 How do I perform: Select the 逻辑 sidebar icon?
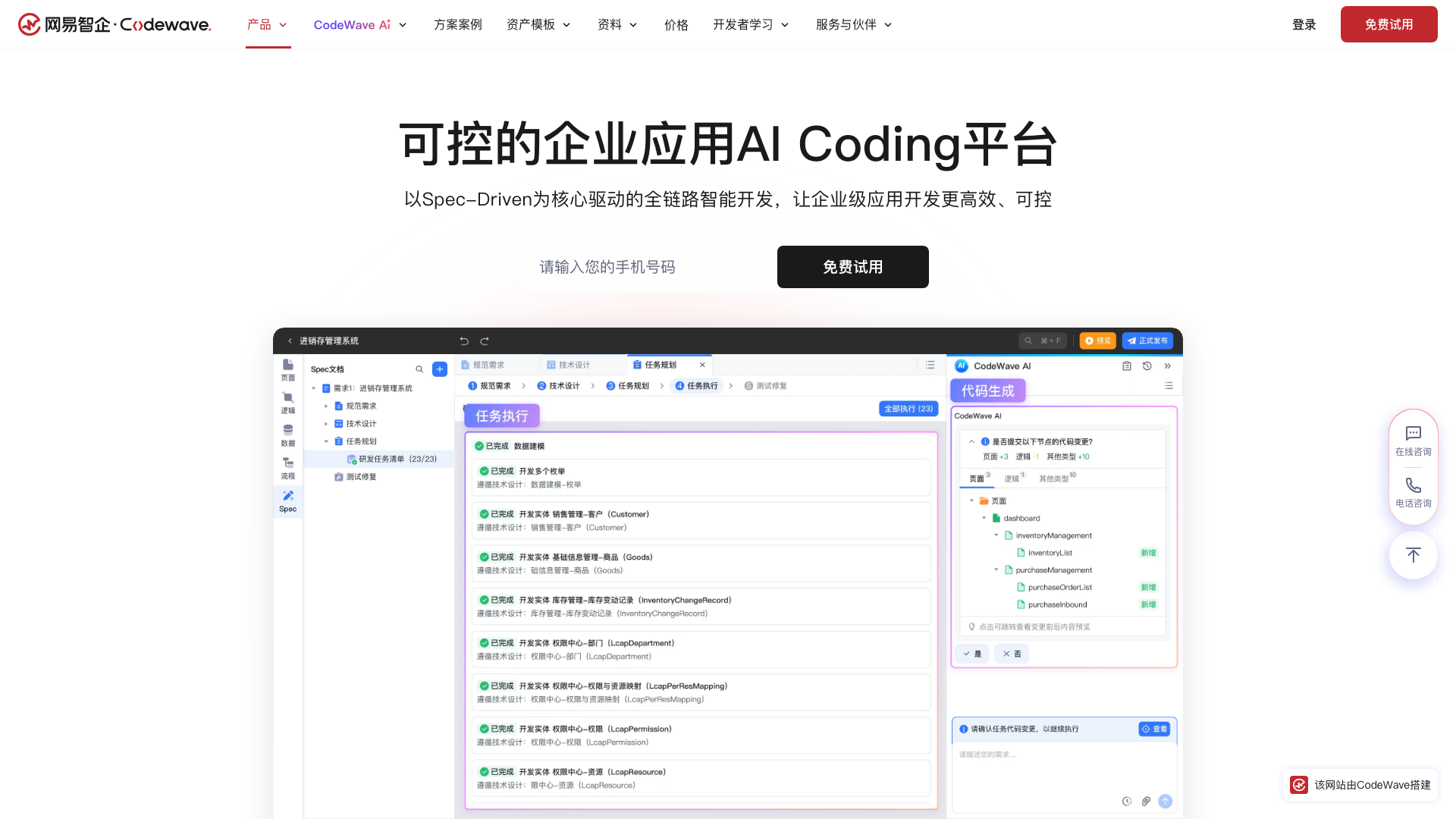tap(288, 403)
